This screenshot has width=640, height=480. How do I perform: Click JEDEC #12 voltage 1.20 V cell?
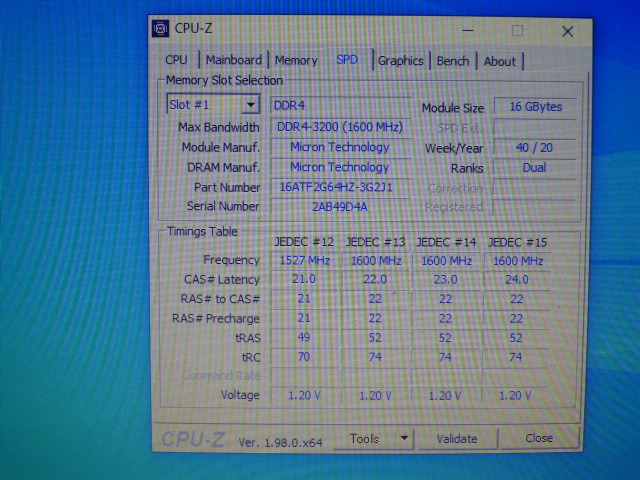point(304,395)
